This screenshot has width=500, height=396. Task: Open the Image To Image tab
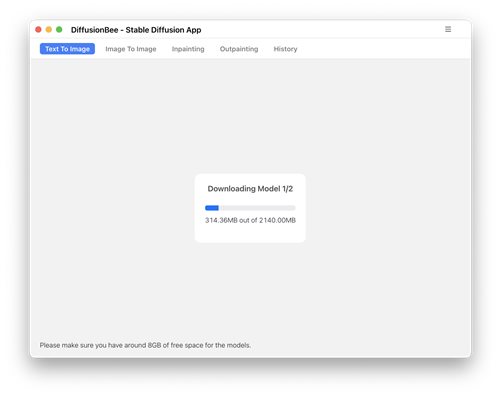(x=131, y=49)
